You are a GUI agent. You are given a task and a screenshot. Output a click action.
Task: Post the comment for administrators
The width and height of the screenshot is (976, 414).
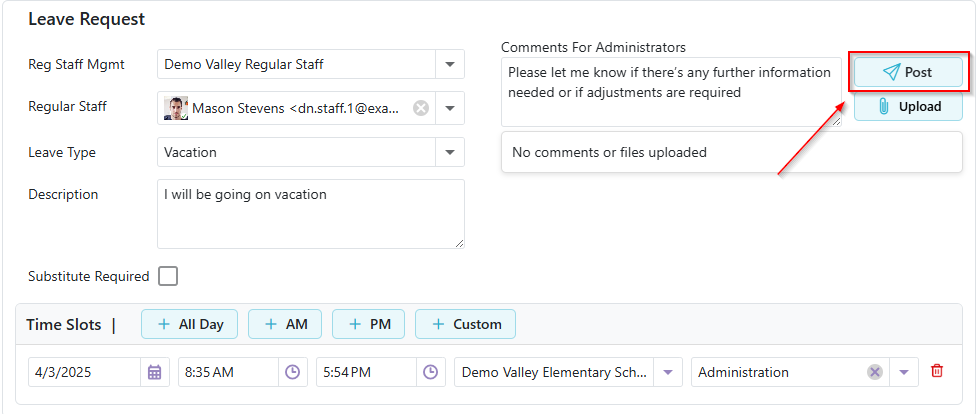tap(908, 72)
